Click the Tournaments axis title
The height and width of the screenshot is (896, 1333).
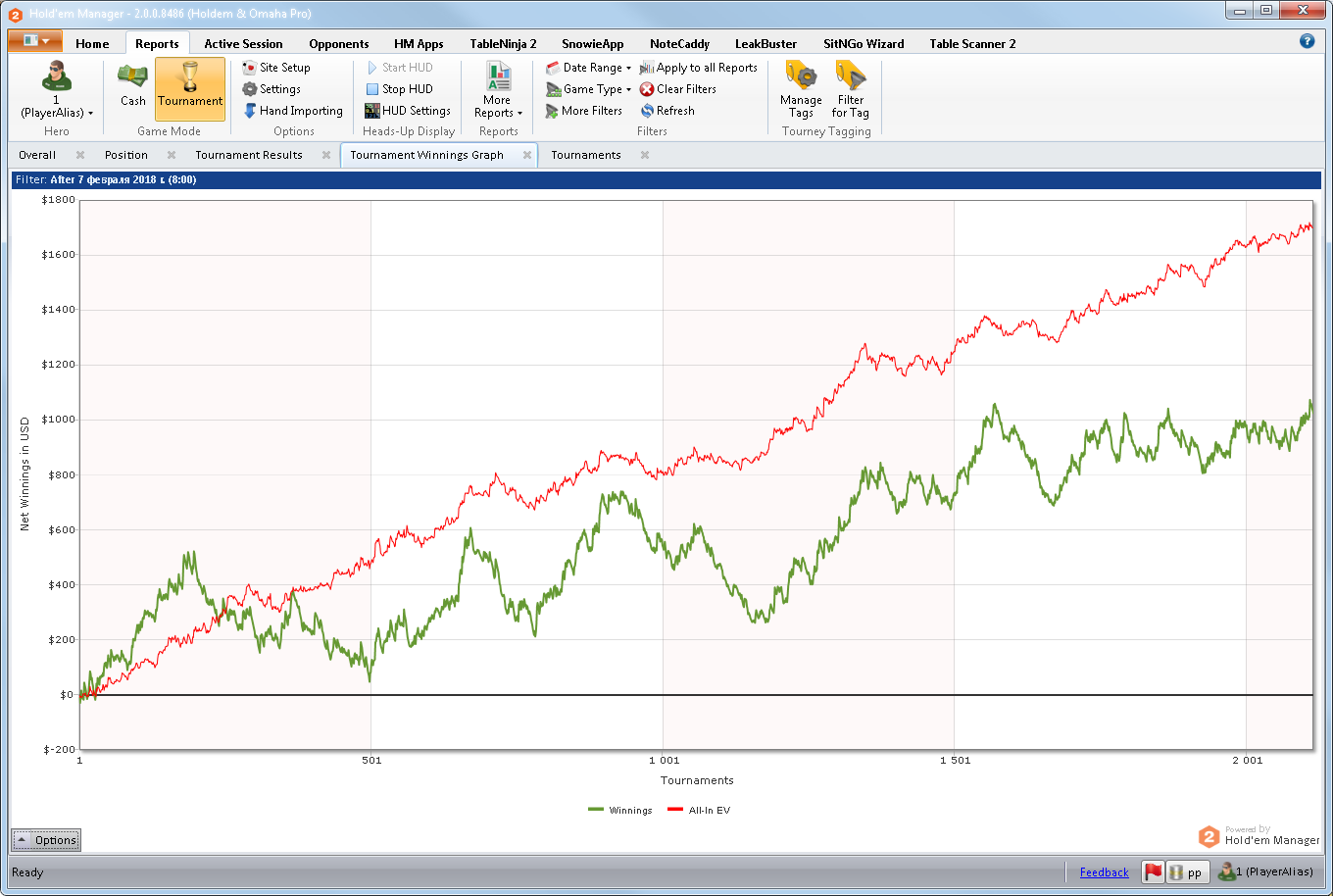(697, 780)
